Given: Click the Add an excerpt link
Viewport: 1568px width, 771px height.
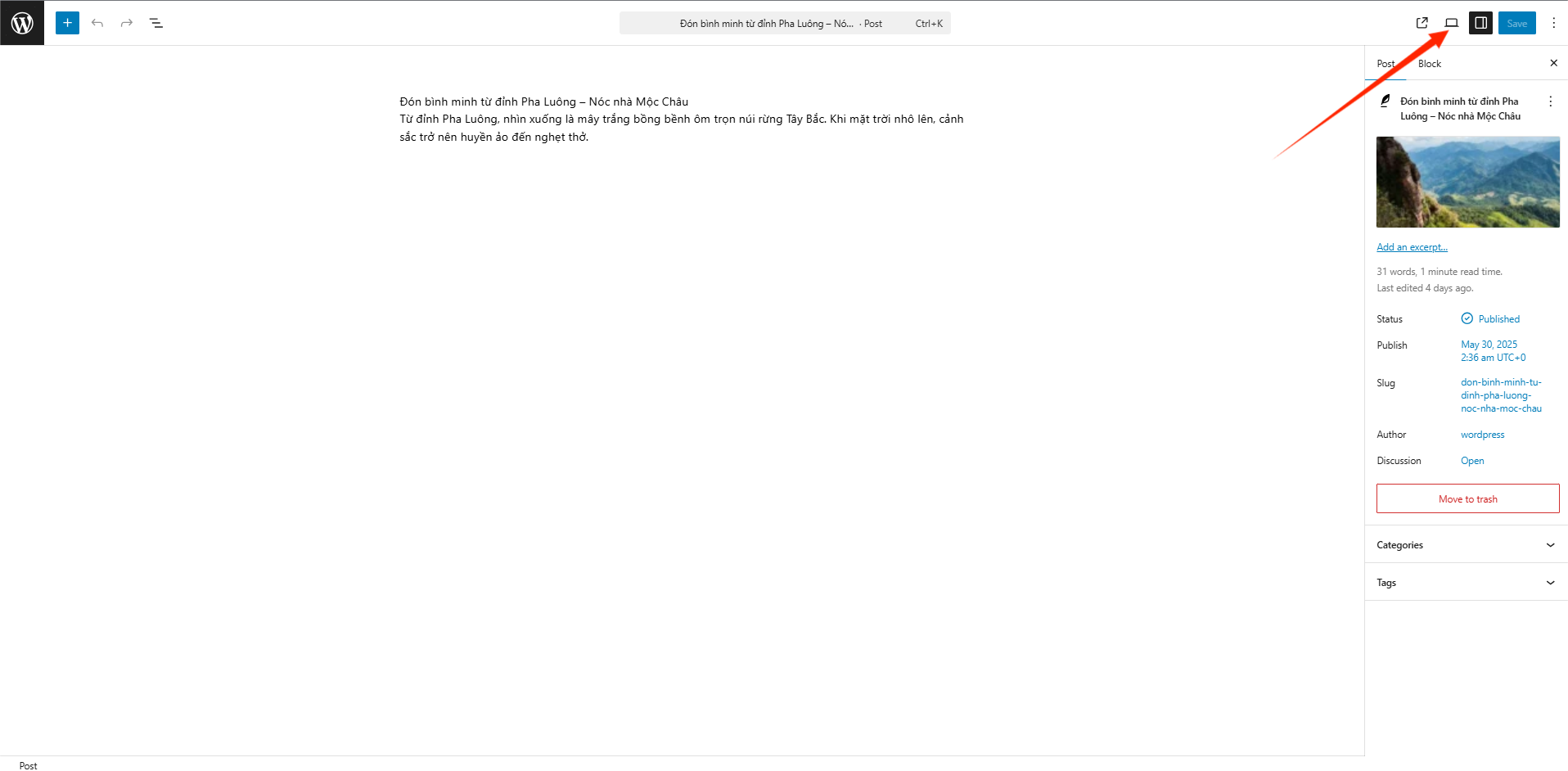Looking at the screenshot, I should tap(1412, 247).
